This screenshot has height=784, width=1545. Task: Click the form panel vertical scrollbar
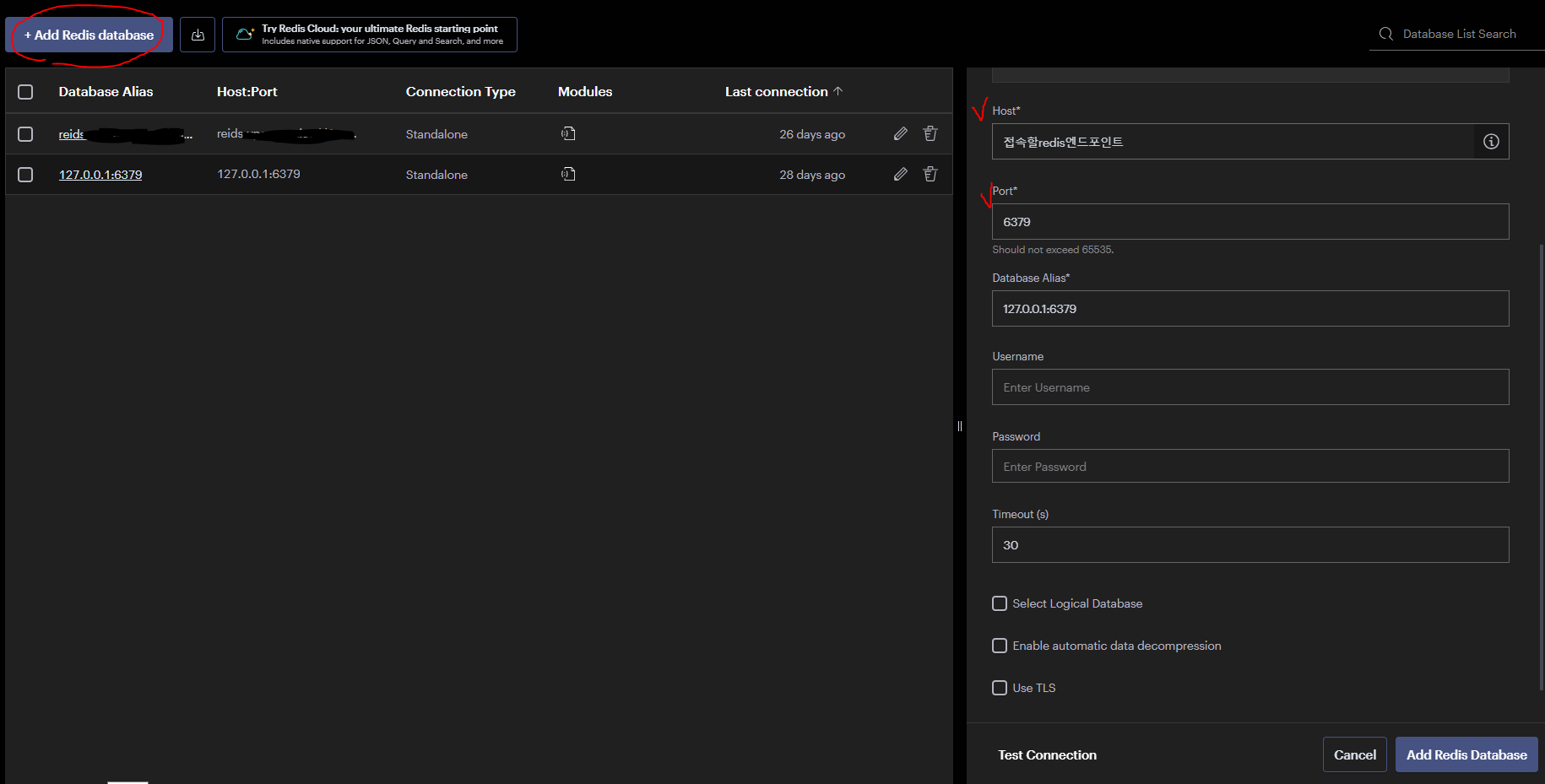[1542, 468]
